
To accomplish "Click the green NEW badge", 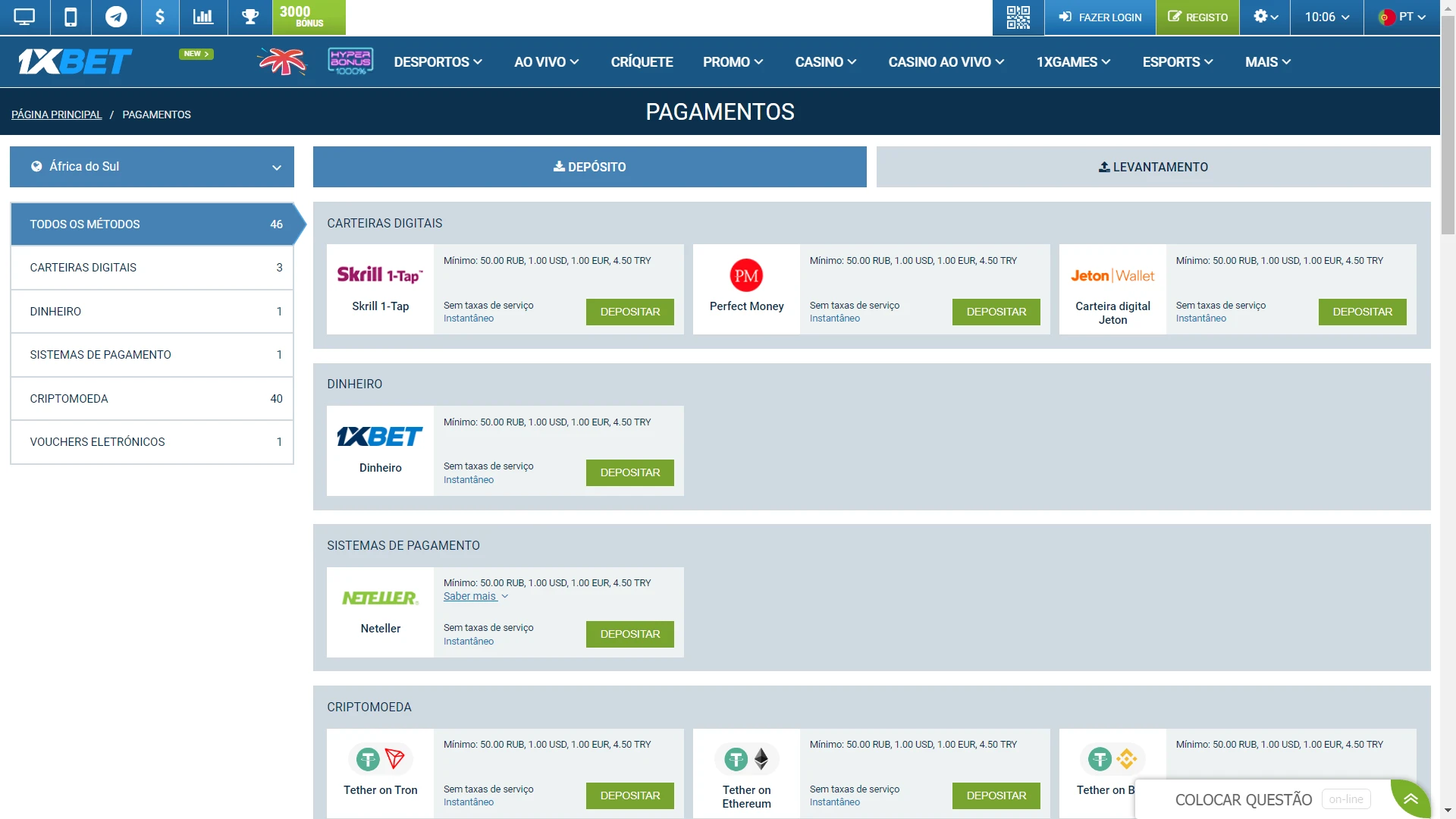I will pyautogui.click(x=196, y=54).
